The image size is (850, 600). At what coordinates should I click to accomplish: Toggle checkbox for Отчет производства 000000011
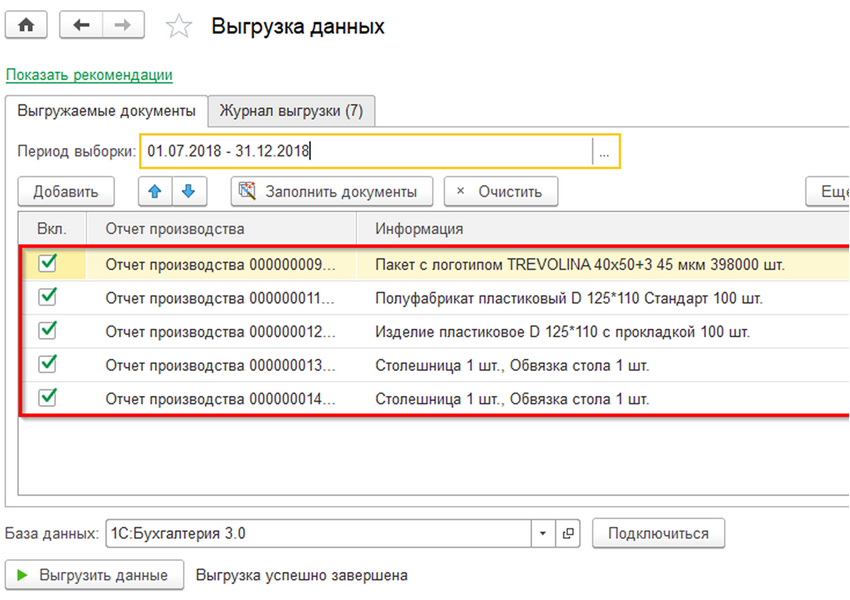(47, 297)
